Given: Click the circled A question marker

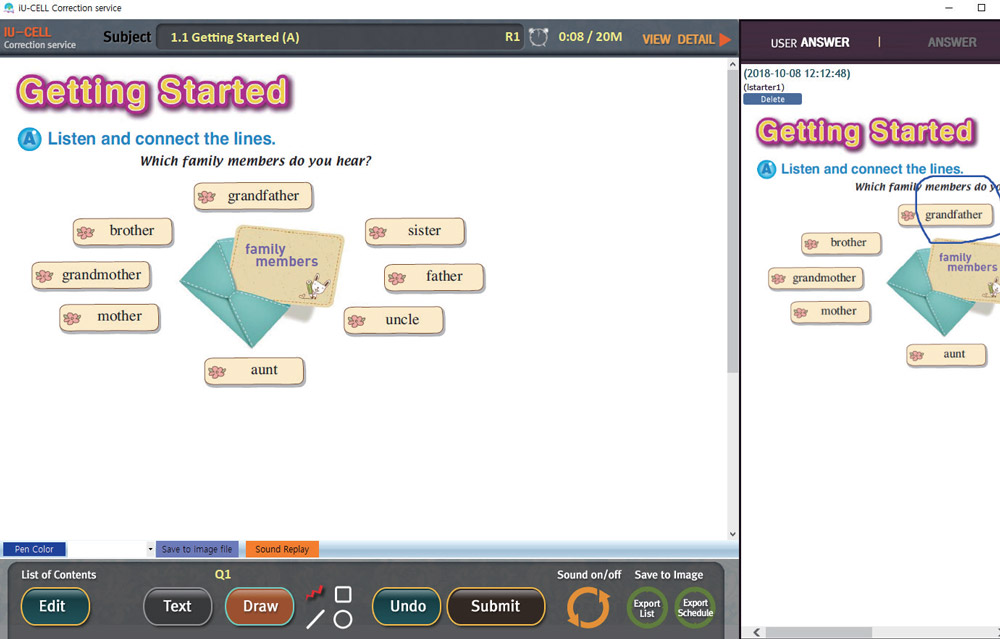Looking at the screenshot, I should point(29,139).
